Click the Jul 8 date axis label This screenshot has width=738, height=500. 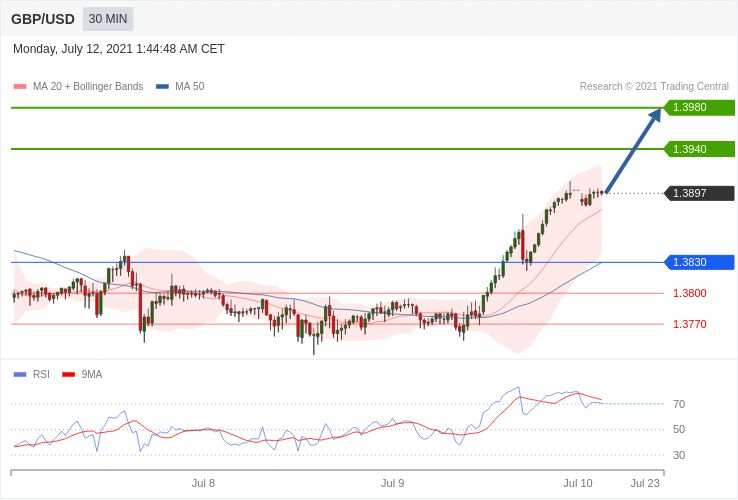[203, 483]
